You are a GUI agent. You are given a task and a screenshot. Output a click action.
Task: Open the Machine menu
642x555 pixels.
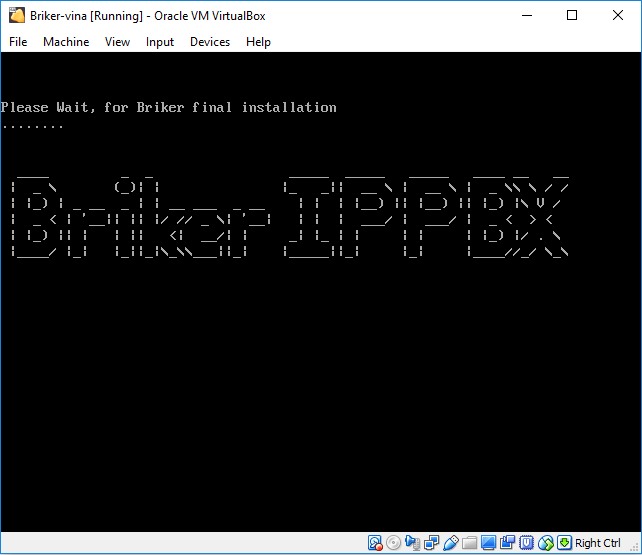(x=66, y=42)
